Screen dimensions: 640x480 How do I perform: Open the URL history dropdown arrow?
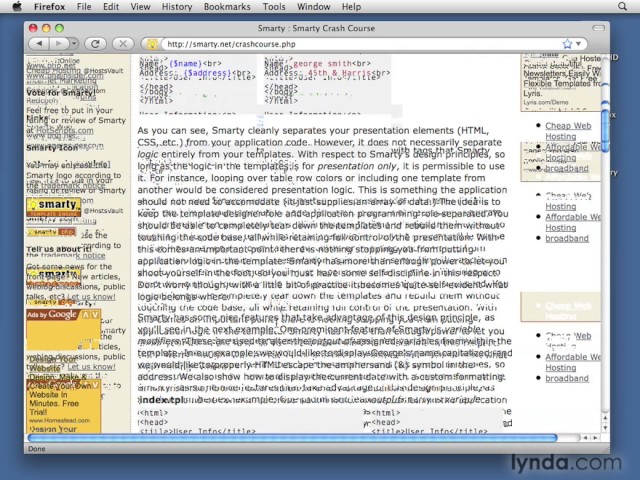coord(578,44)
